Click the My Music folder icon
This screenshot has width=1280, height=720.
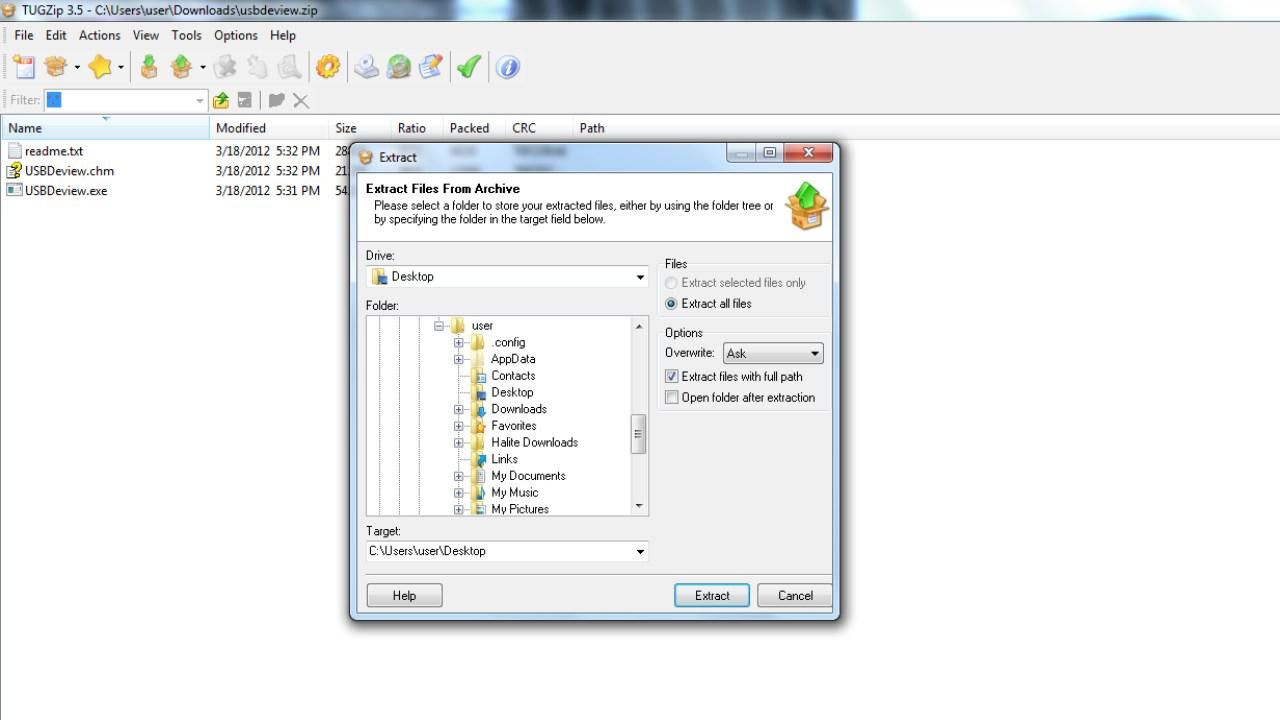pyautogui.click(x=479, y=493)
